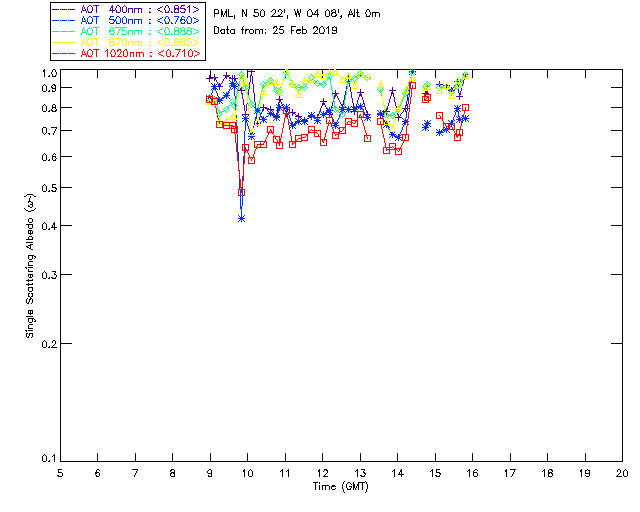Click x-axis tick label 10
This screenshot has height=512, width=640.
point(247,473)
